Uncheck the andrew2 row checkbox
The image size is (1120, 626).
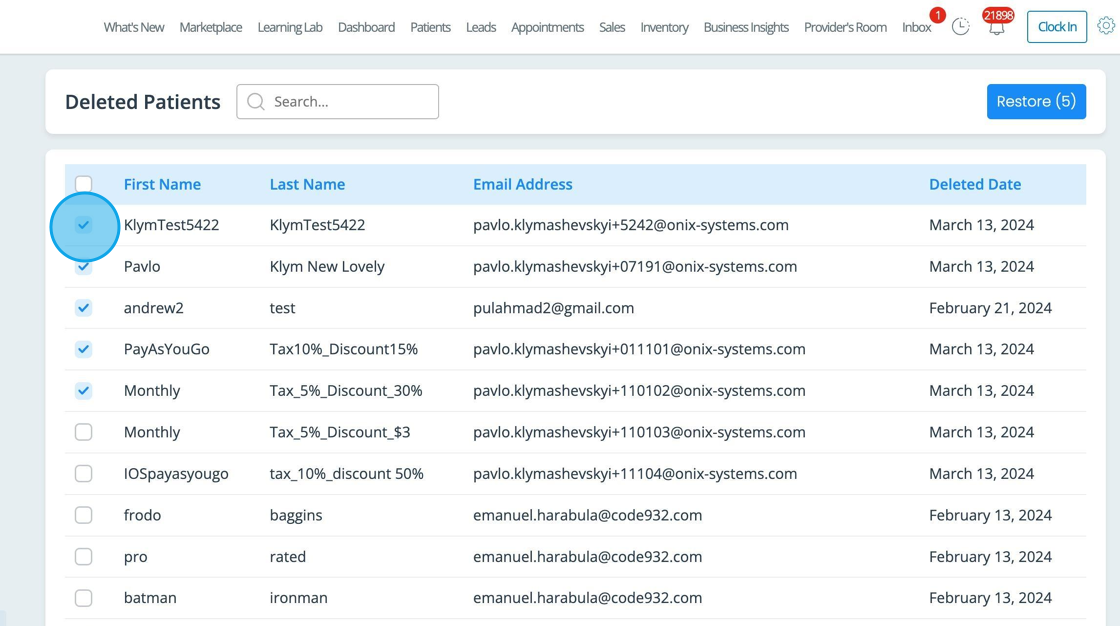click(84, 308)
